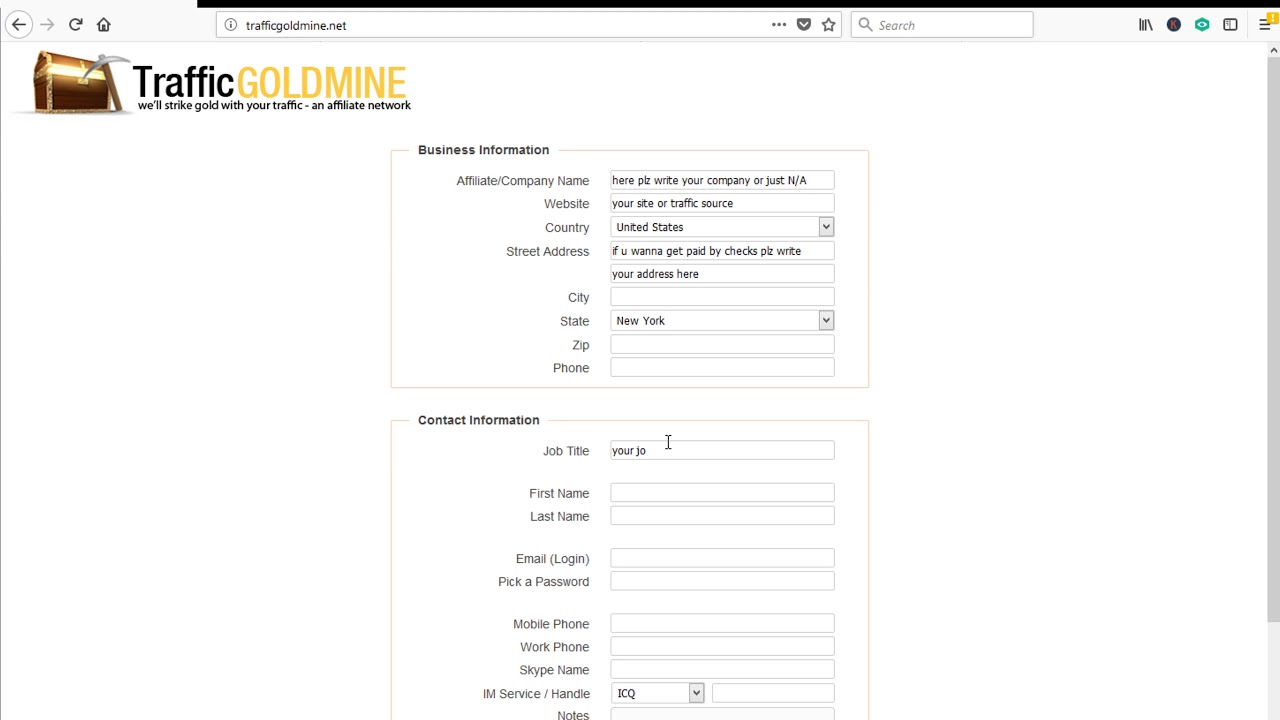Click the dark circular K extension icon
This screenshot has height=720, width=1280.
1174,25
